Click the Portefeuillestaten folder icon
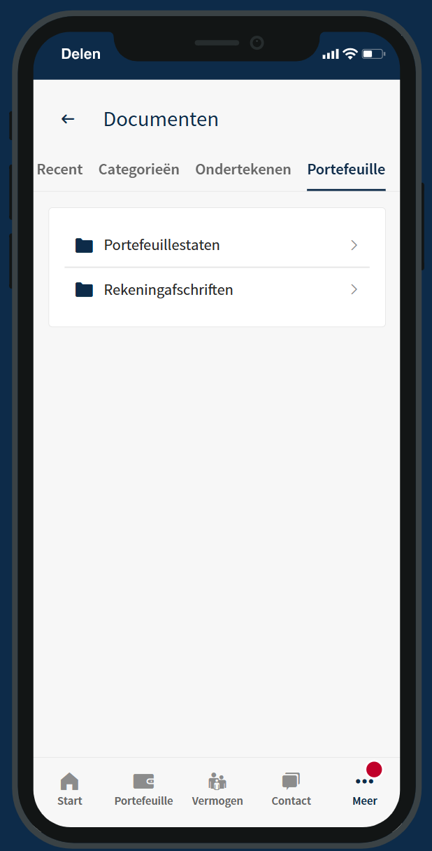Screen dimensions: 432x851 84,245
